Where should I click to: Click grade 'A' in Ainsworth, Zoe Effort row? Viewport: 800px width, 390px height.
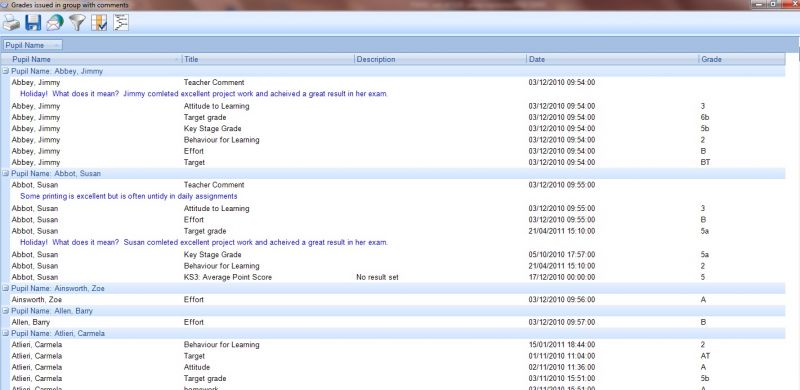703,300
